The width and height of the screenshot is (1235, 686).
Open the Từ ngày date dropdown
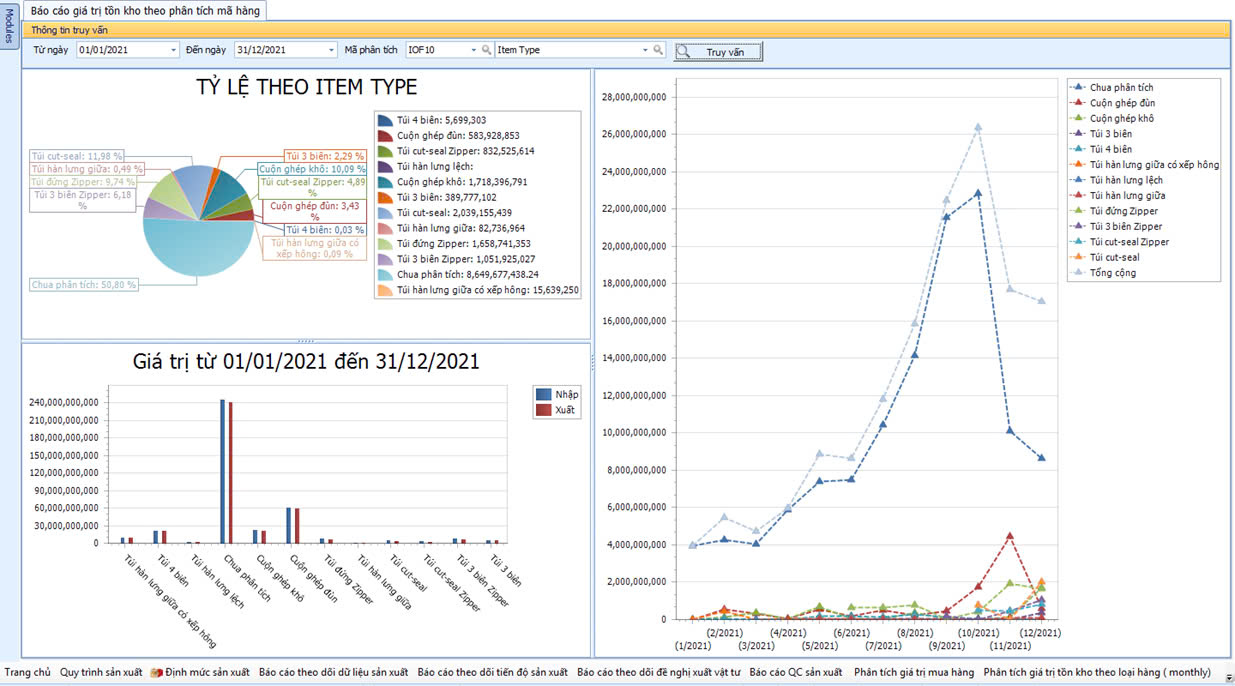[x=173, y=50]
